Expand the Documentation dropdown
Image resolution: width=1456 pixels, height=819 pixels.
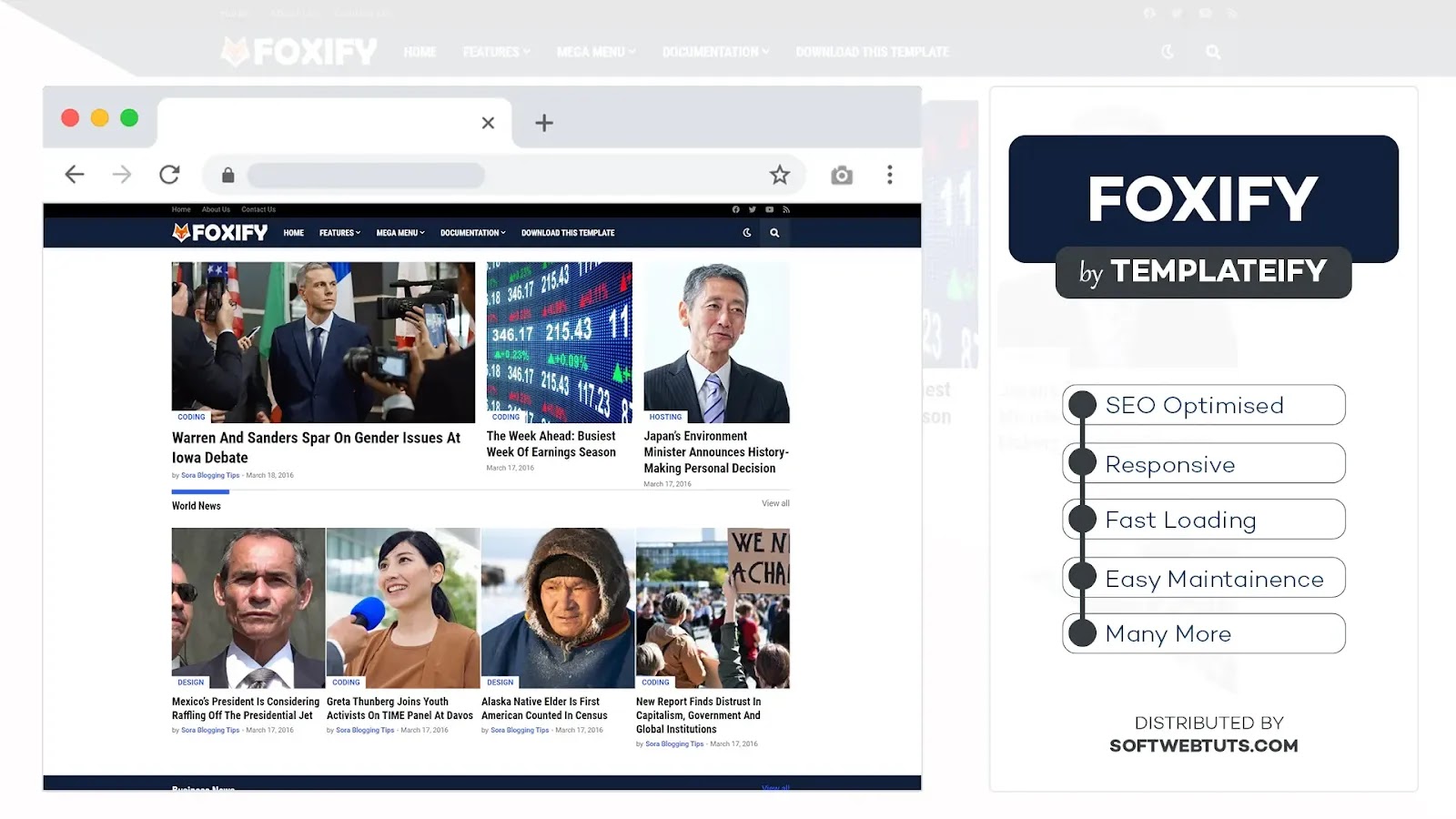(473, 233)
